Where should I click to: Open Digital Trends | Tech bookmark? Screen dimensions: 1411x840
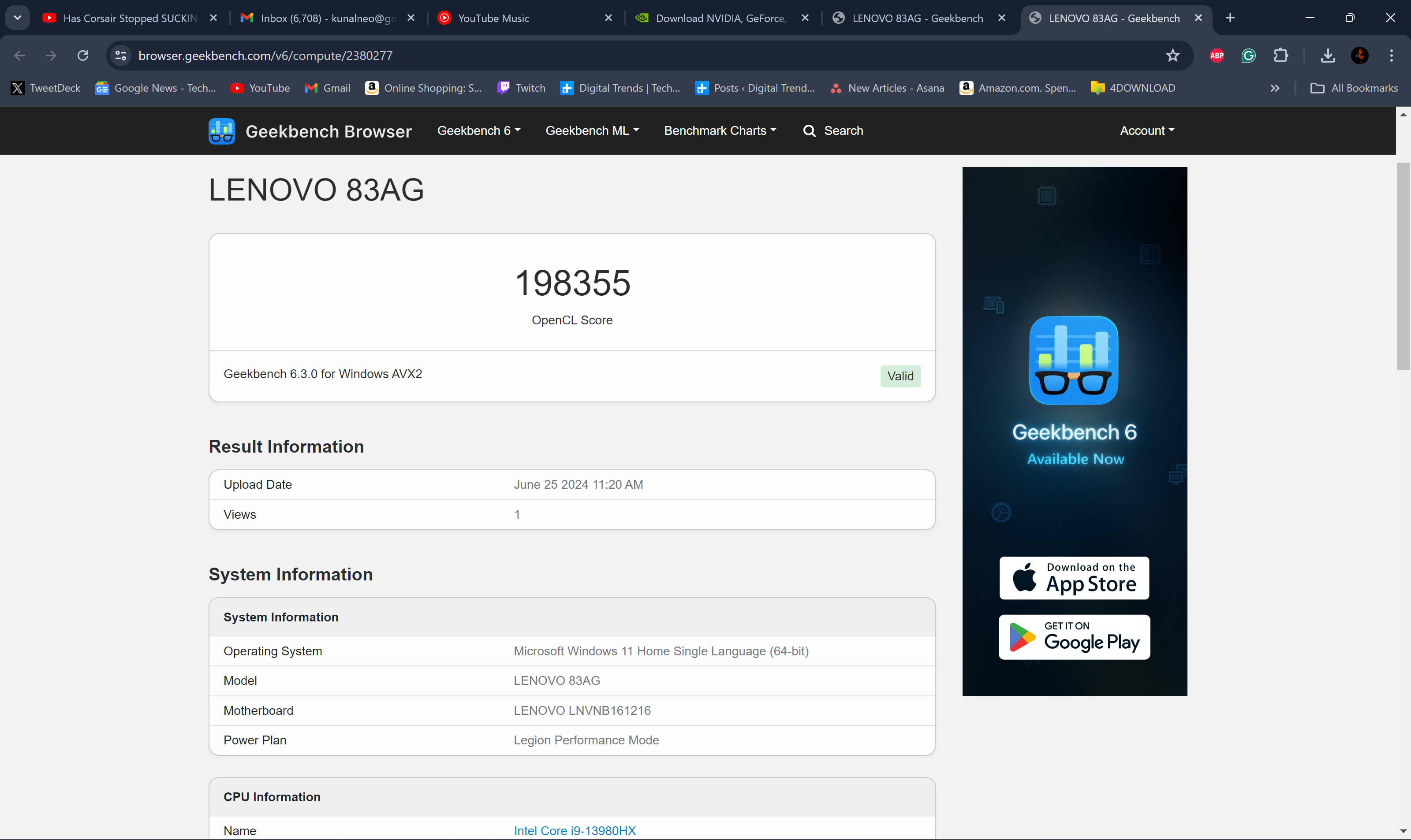pos(620,88)
